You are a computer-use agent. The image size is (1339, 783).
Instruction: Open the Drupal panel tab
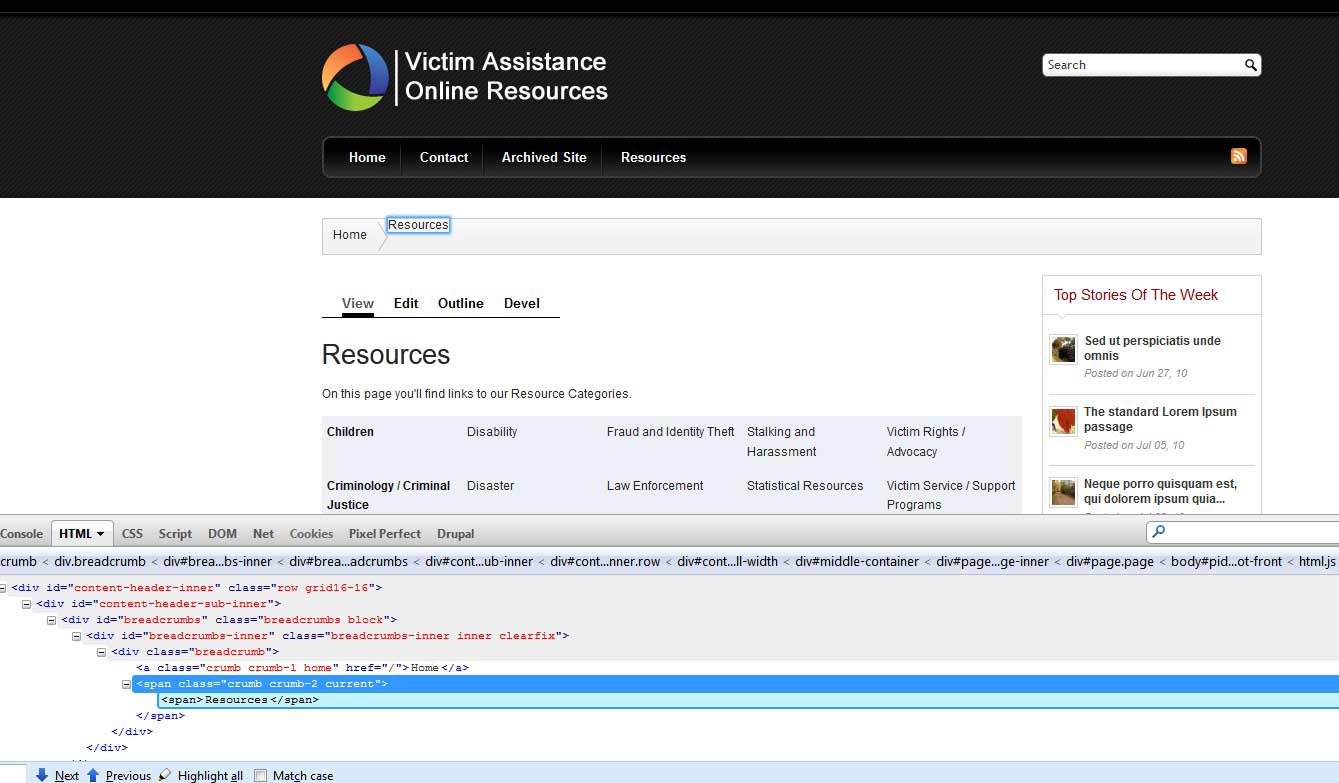tap(455, 534)
